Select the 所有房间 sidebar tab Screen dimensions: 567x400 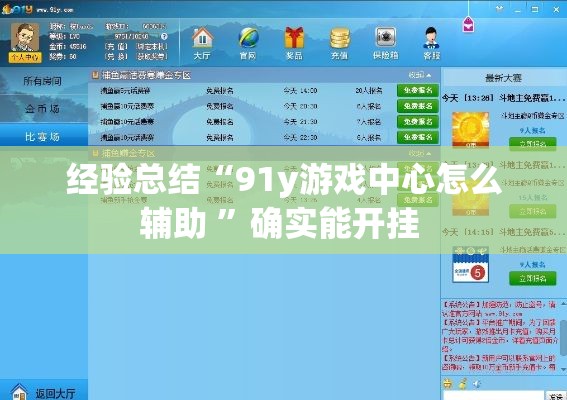pyautogui.click(x=43, y=81)
